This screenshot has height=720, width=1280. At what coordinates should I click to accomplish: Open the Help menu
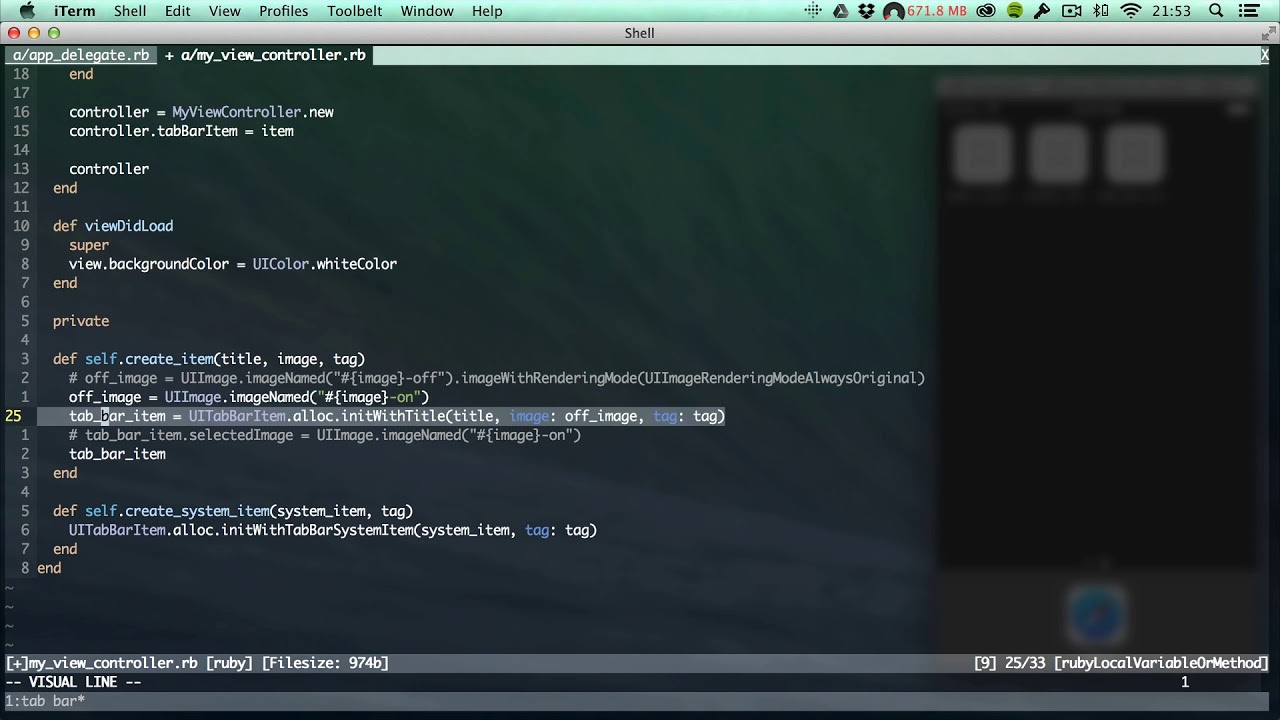pyautogui.click(x=487, y=11)
